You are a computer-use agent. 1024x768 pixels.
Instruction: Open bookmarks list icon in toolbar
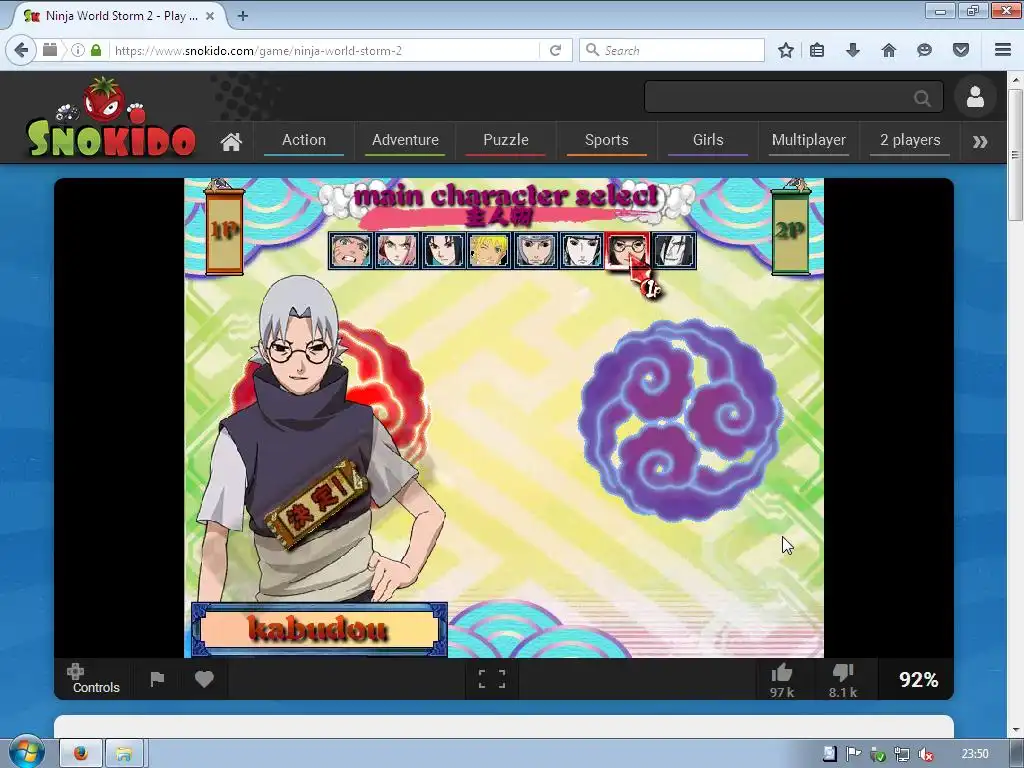(817, 50)
